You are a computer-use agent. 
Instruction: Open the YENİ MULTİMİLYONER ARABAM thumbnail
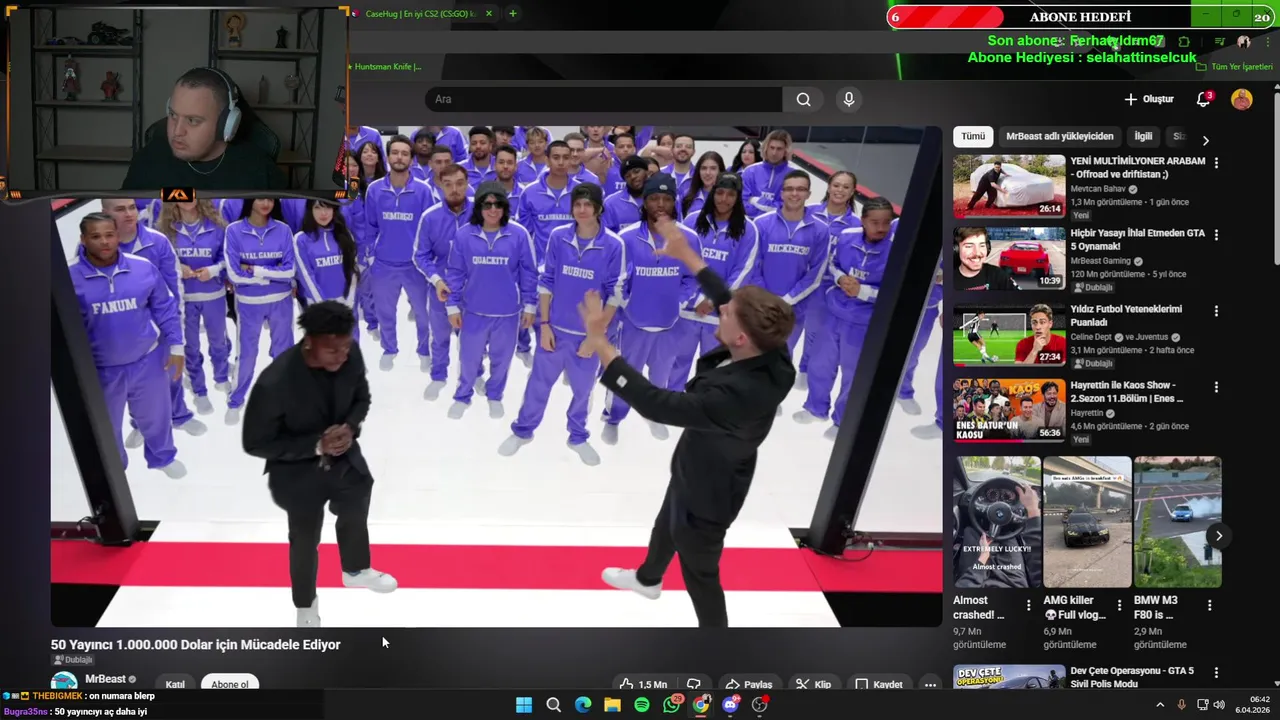pos(1009,186)
